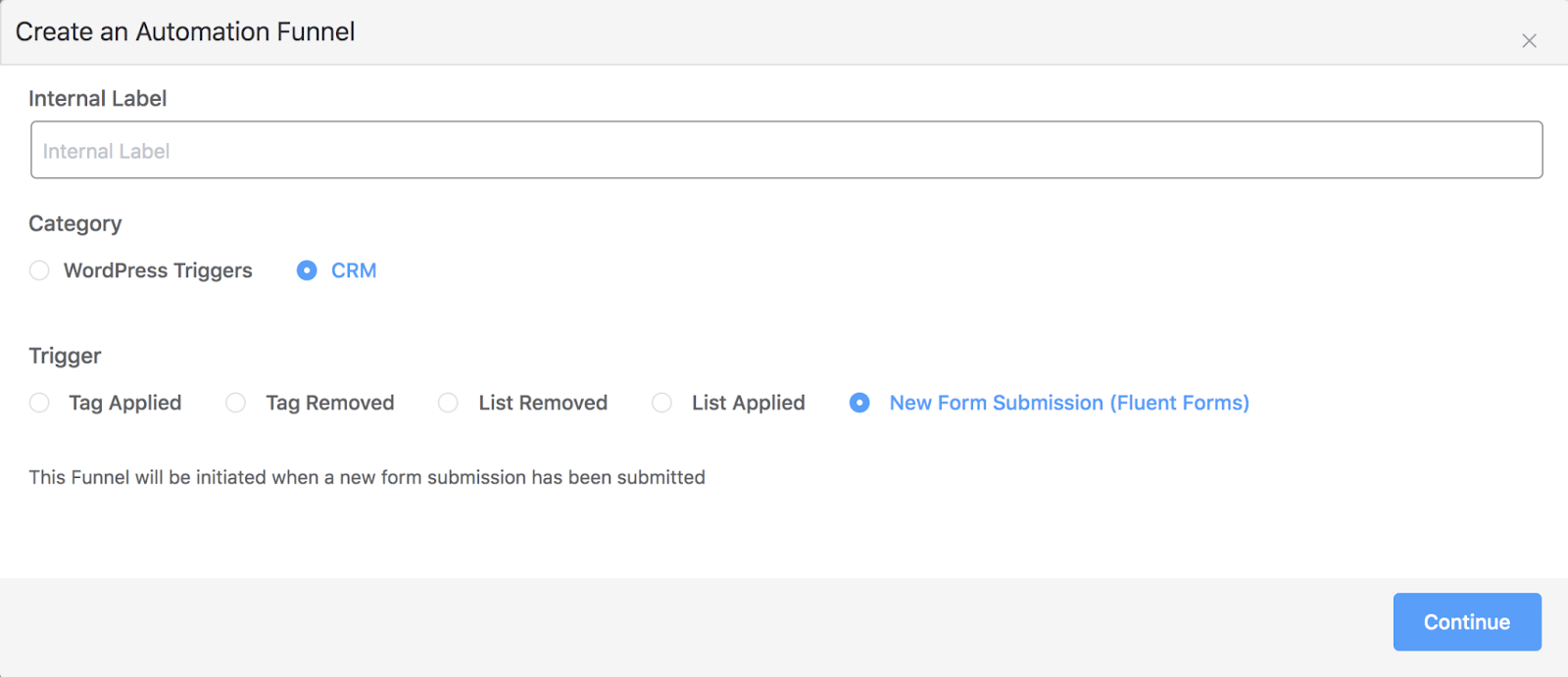Choose the Tag Applied radio circle
1568x677 pixels.
[39, 403]
